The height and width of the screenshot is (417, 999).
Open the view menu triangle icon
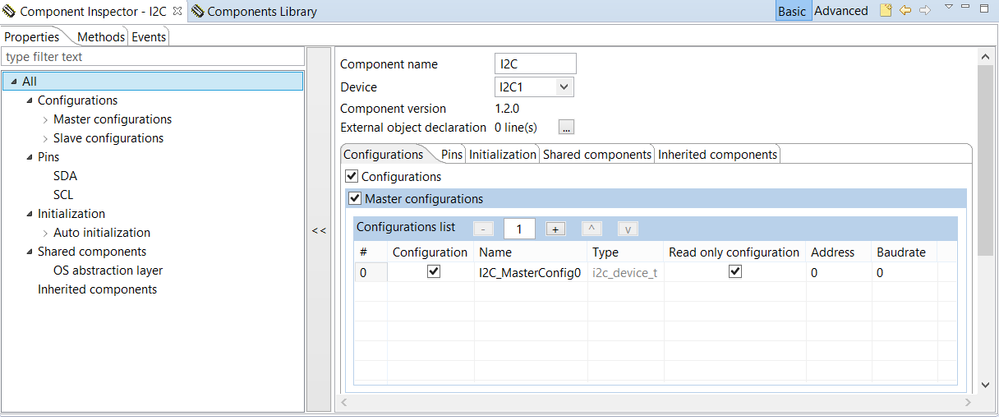948,8
